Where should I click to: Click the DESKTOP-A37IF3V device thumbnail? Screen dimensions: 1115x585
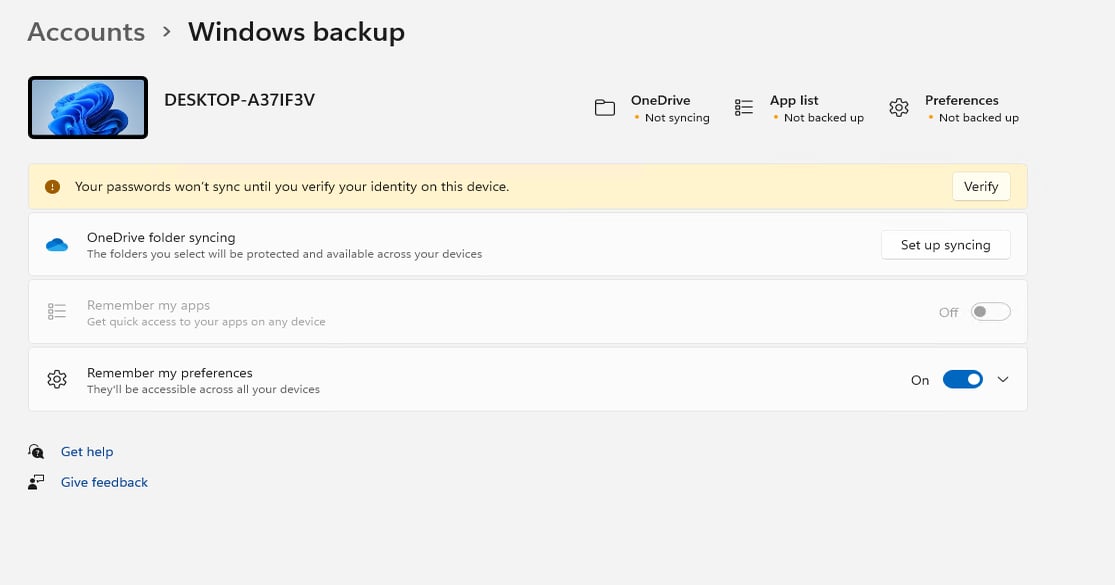(88, 107)
